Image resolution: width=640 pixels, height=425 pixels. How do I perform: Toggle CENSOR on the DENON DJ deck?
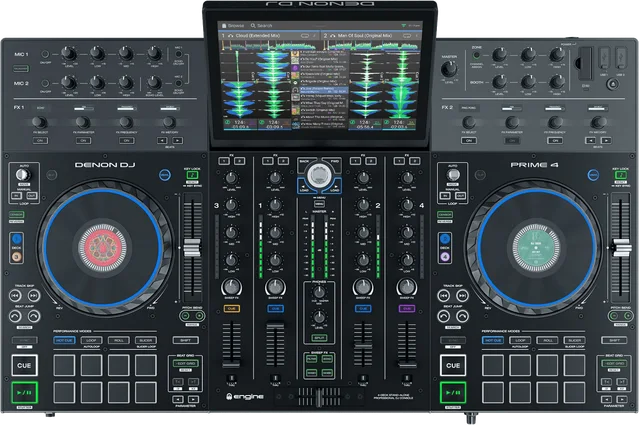(x=16, y=214)
